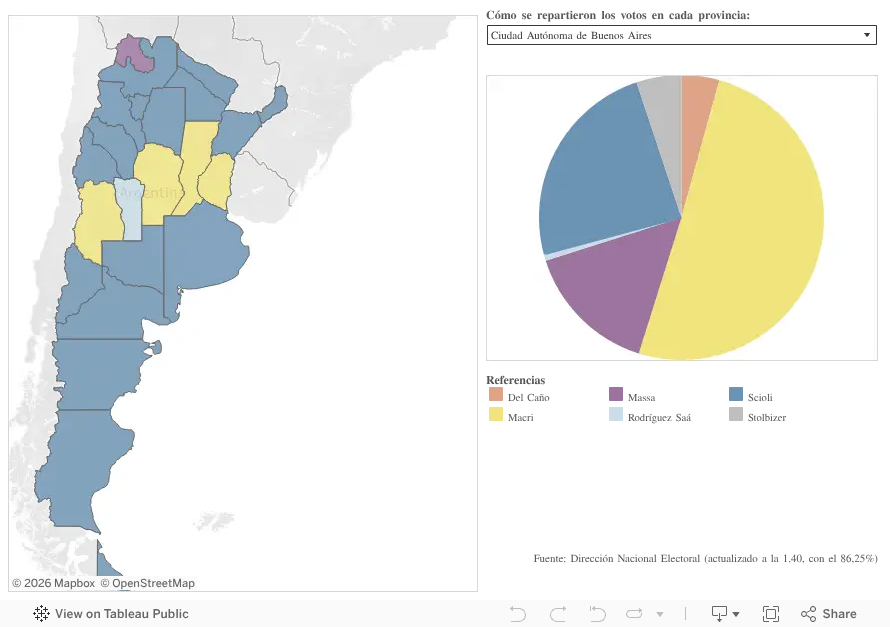Open the province selection dropdown
Image resolution: width=890 pixels, height=627 pixels.
coord(681,35)
